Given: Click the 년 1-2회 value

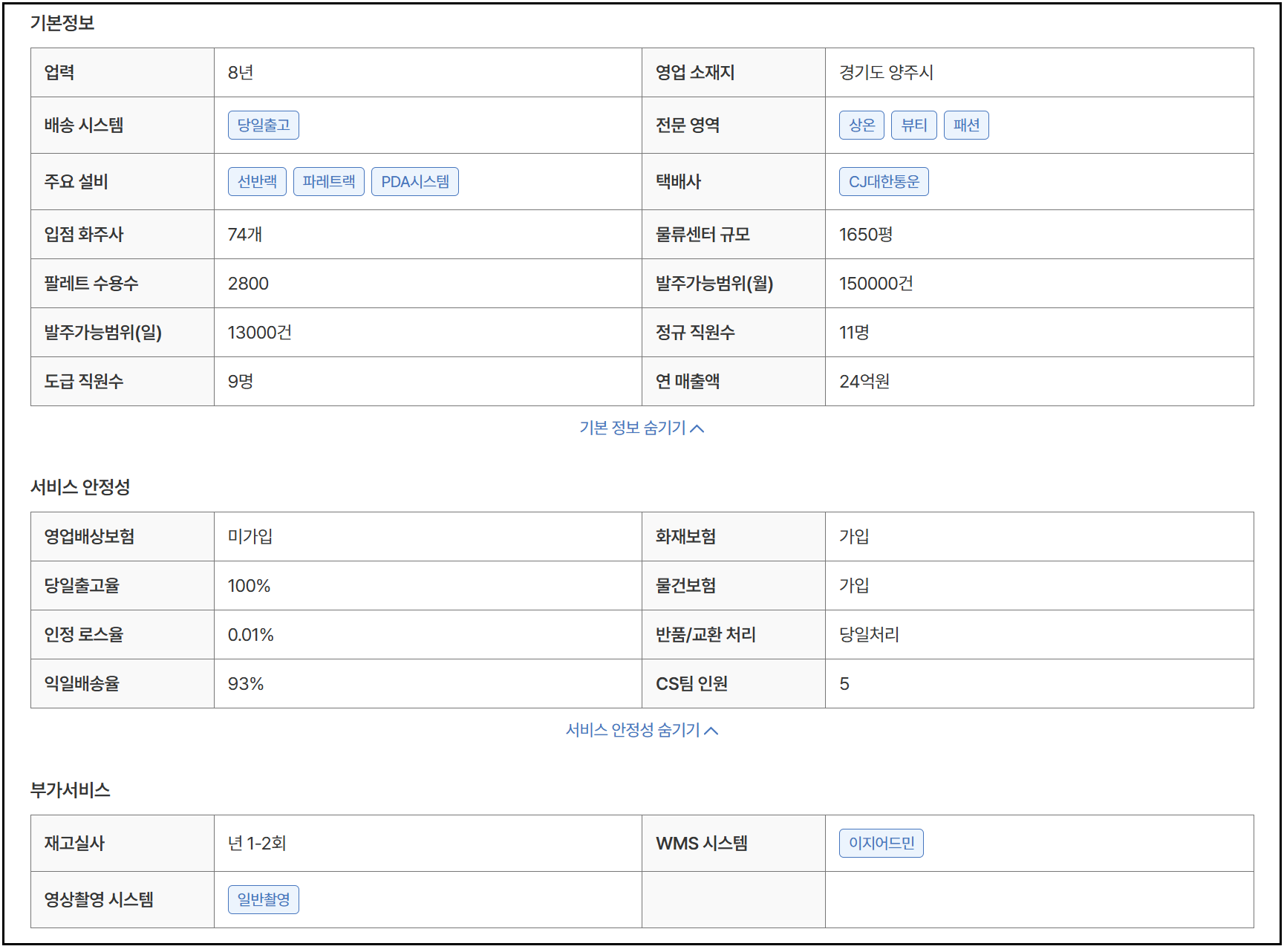Looking at the screenshot, I should click(257, 843).
